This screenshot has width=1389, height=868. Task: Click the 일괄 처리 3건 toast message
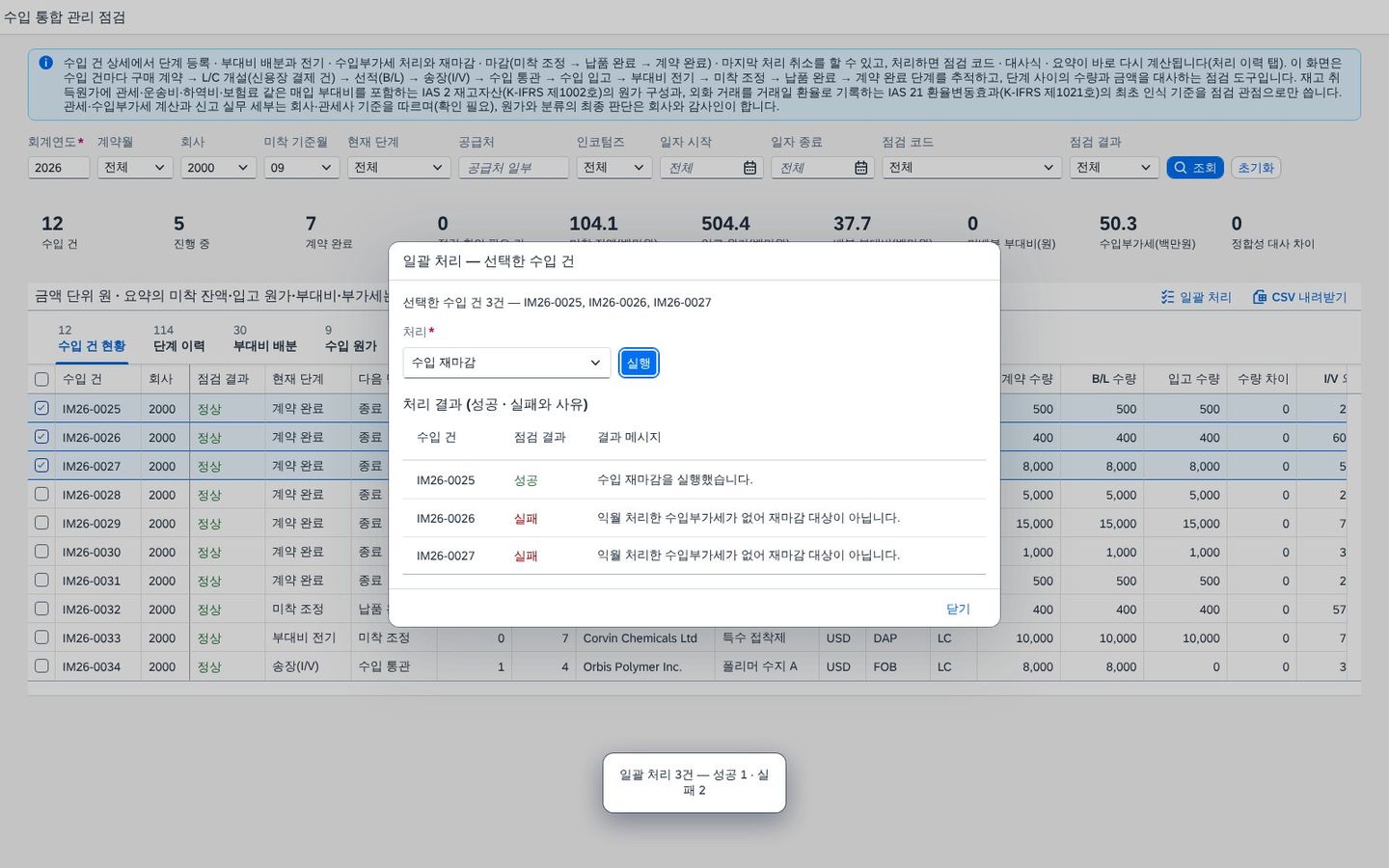(694, 782)
